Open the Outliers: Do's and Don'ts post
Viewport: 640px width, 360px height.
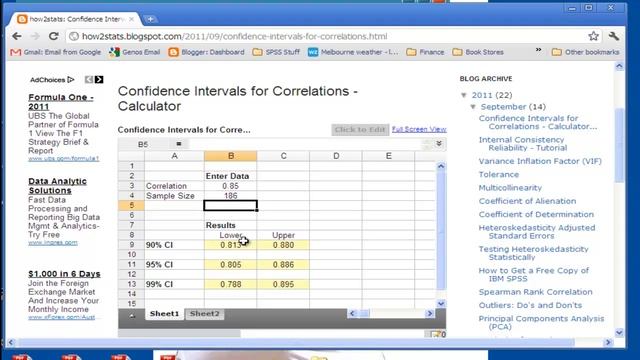pos(530,305)
